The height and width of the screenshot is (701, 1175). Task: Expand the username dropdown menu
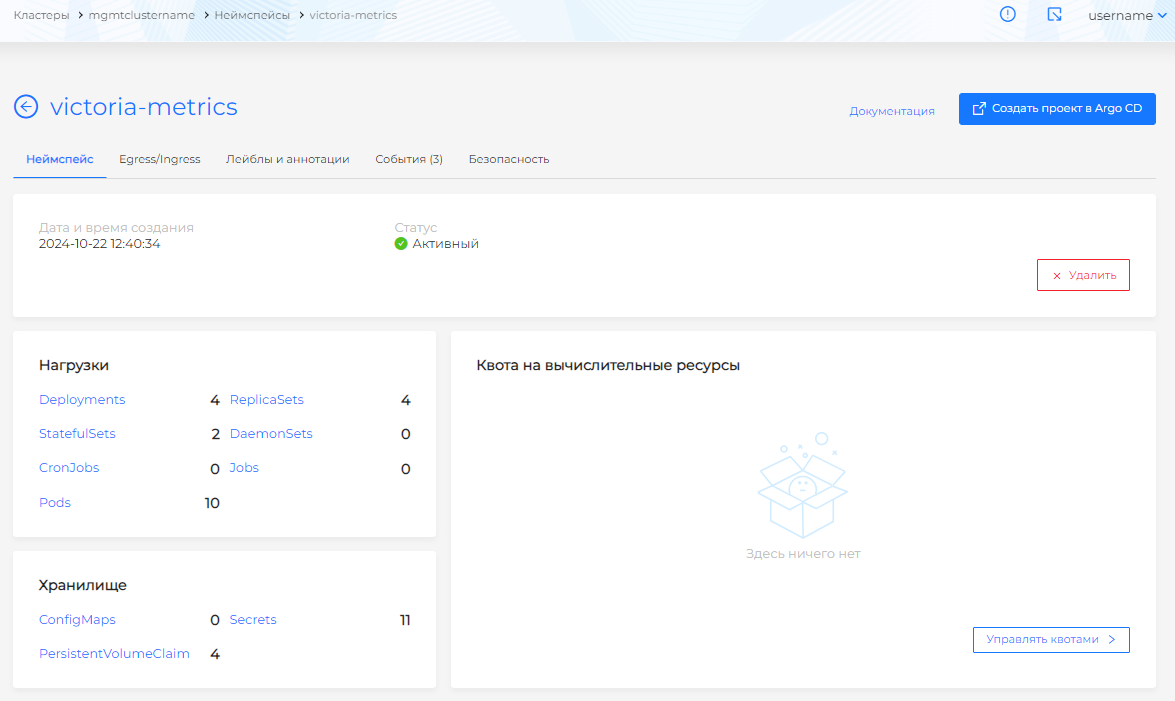point(1126,16)
